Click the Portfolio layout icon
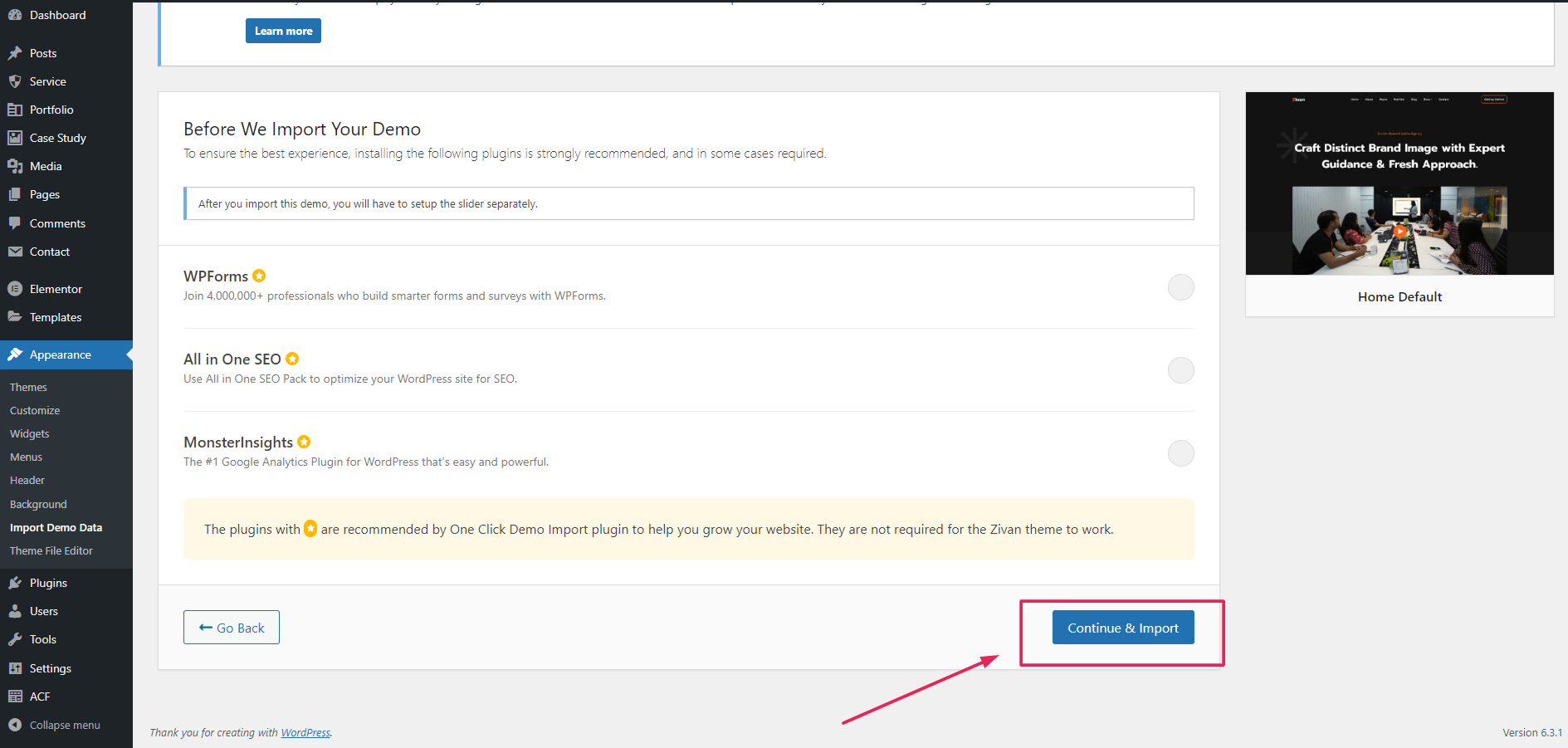This screenshot has width=1568, height=748. (15, 110)
